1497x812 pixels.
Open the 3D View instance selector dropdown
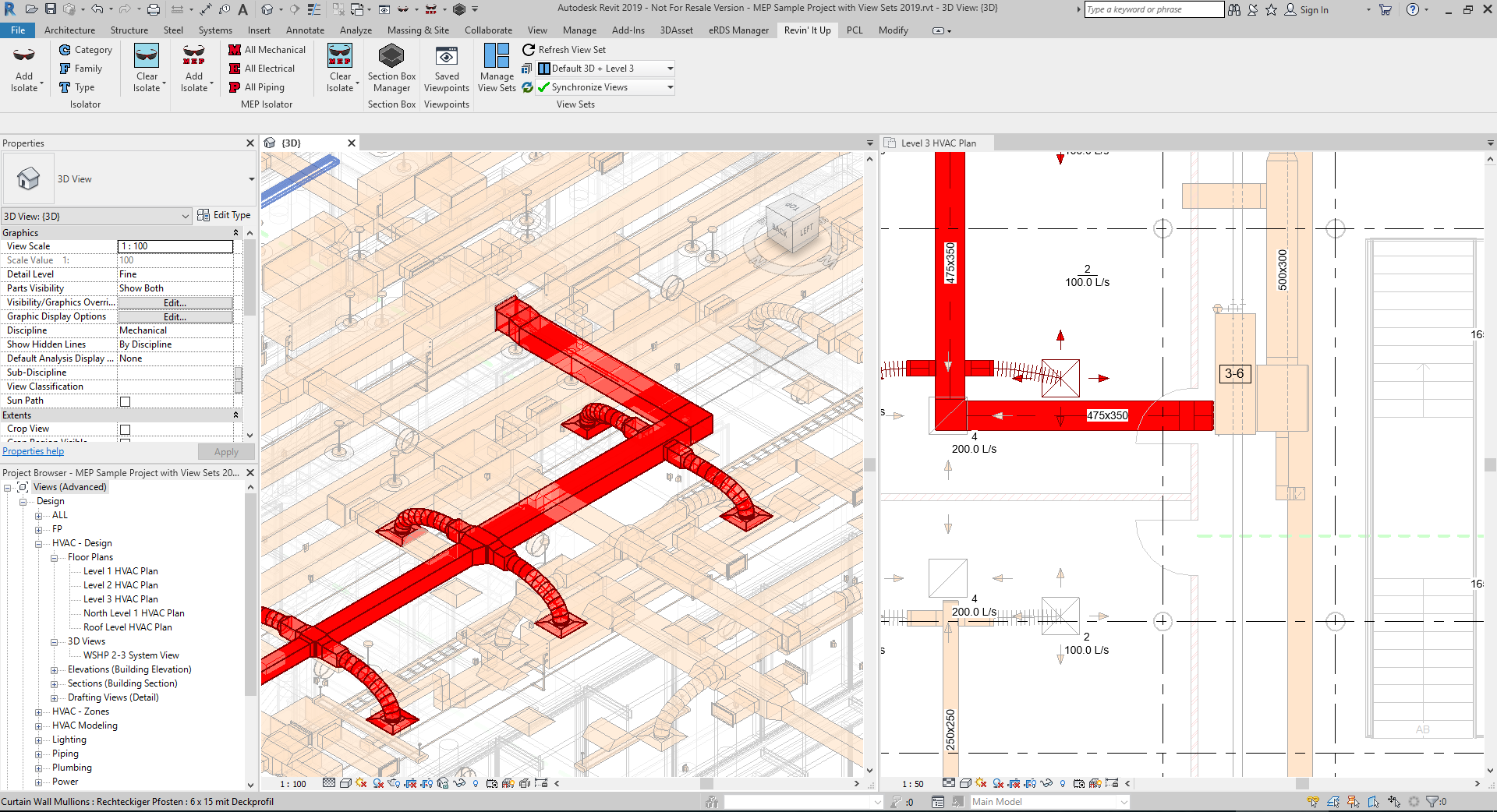pos(185,217)
